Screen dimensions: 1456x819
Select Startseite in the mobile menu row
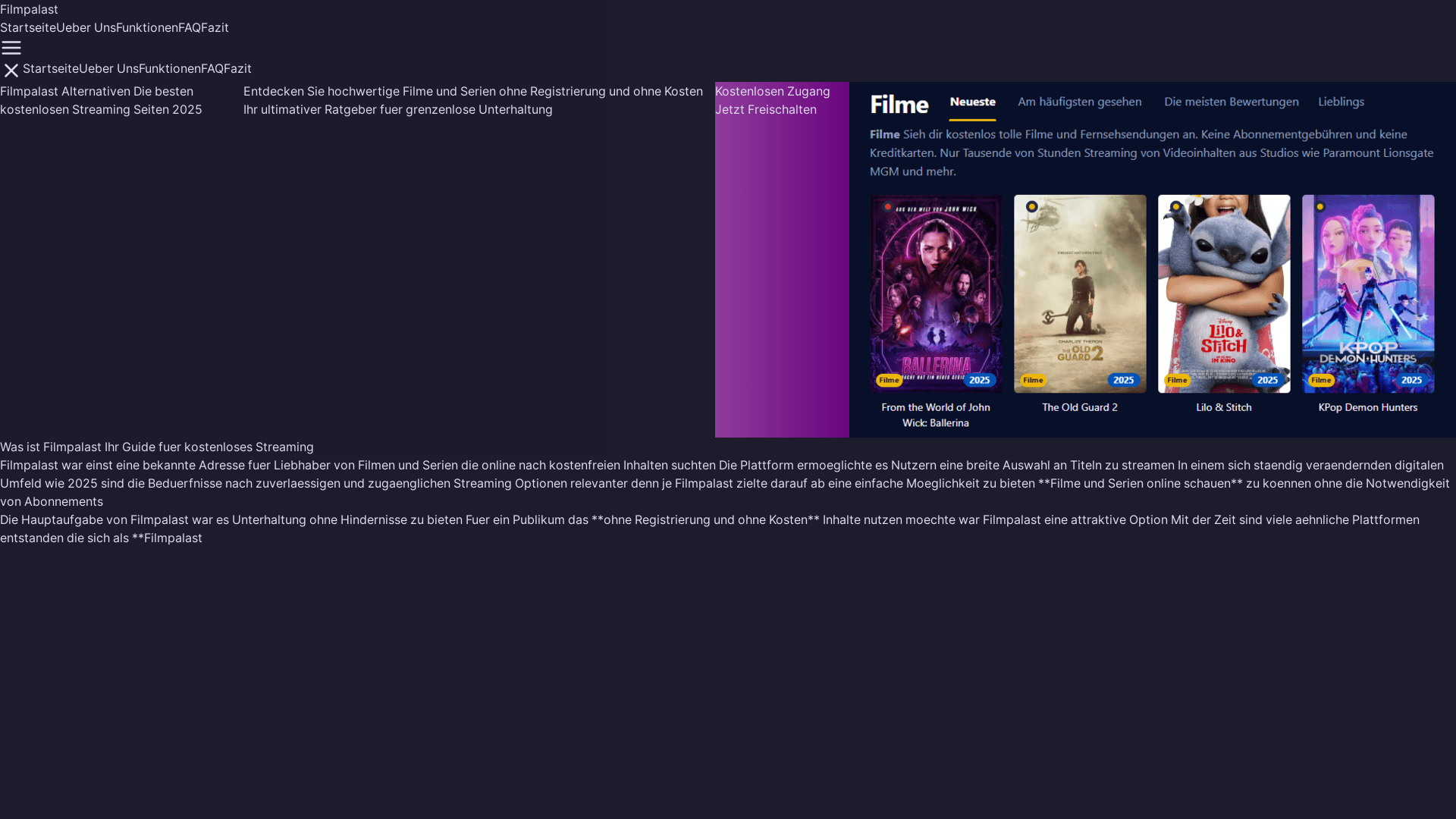click(x=51, y=68)
